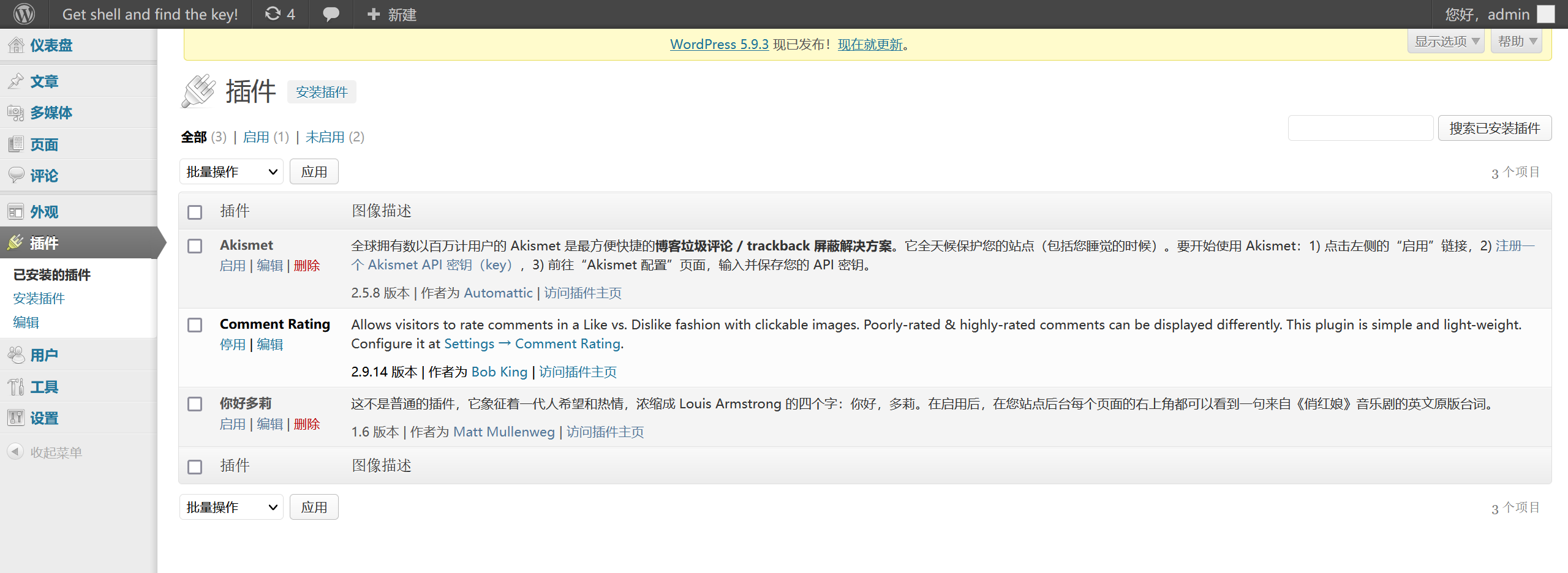Select 编辑 in the sidebar plugin submenu
The height and width of the screenshot is (573, 1568).
pos(26,323)
